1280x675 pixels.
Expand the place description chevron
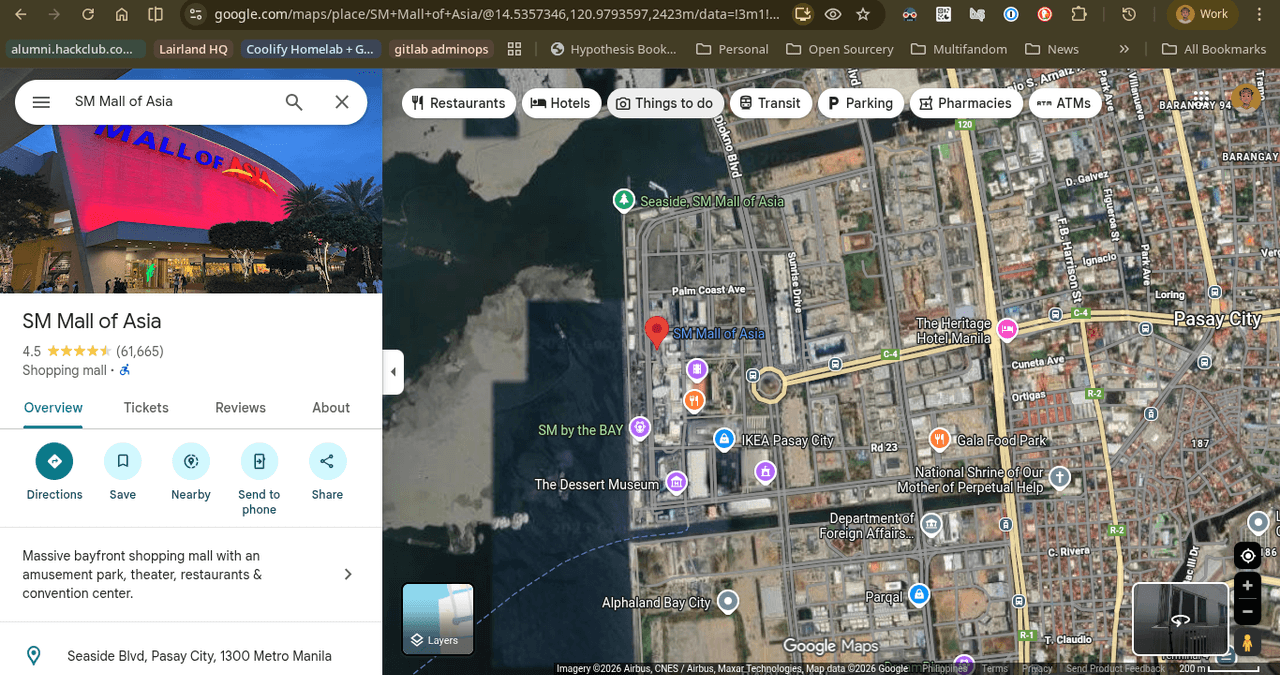click(x=348, y=574)
